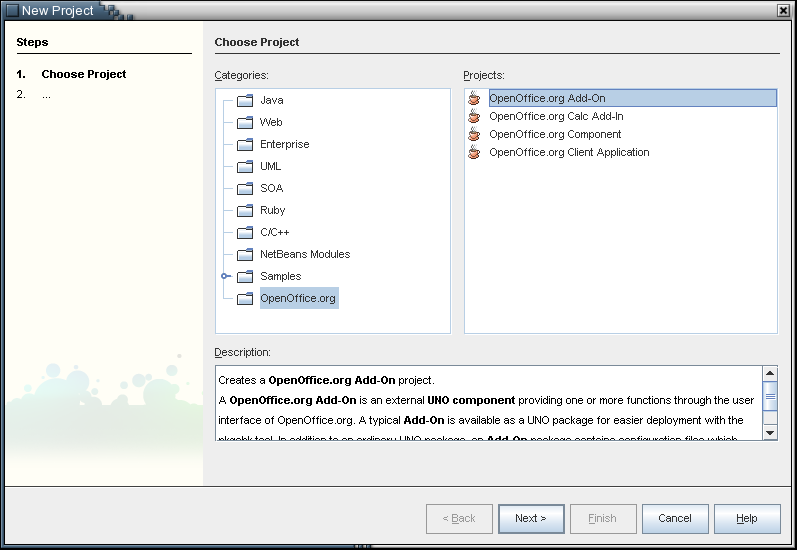Click the description scrollbar down arrow

point(770,433)
